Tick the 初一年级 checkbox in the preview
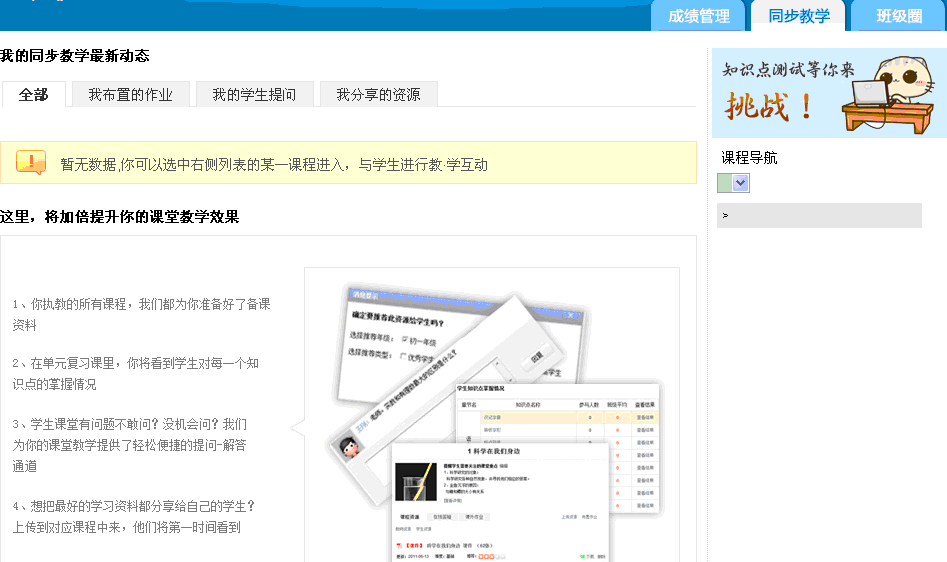Viewport: 947px width, 562px height. click(404, 340)
